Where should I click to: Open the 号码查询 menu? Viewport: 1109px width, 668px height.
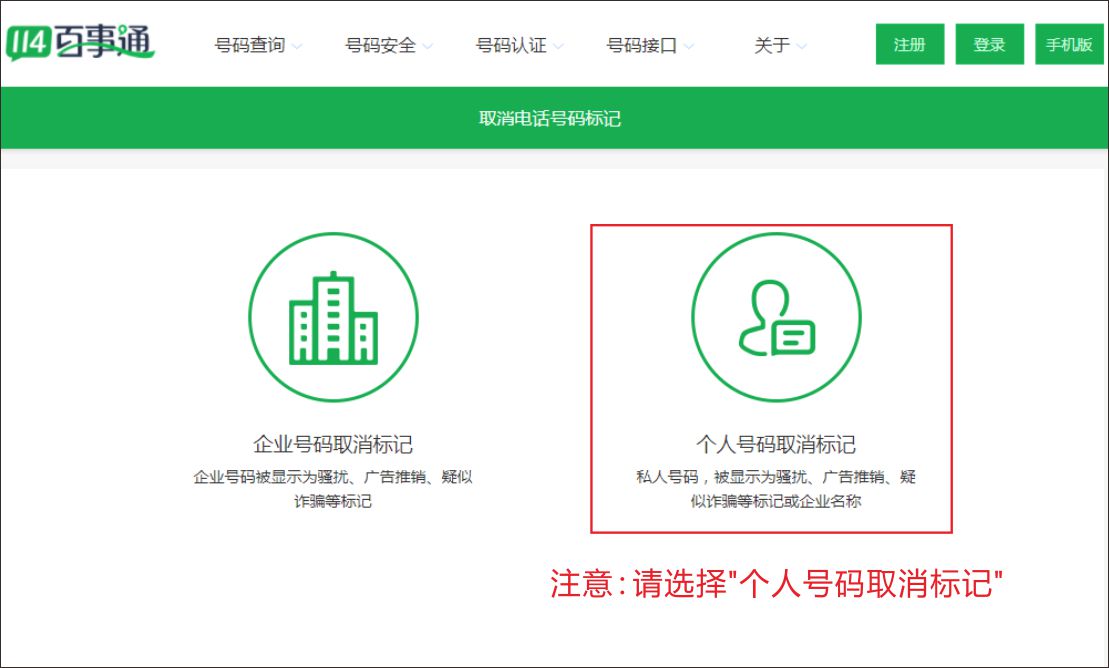(250, 45)
